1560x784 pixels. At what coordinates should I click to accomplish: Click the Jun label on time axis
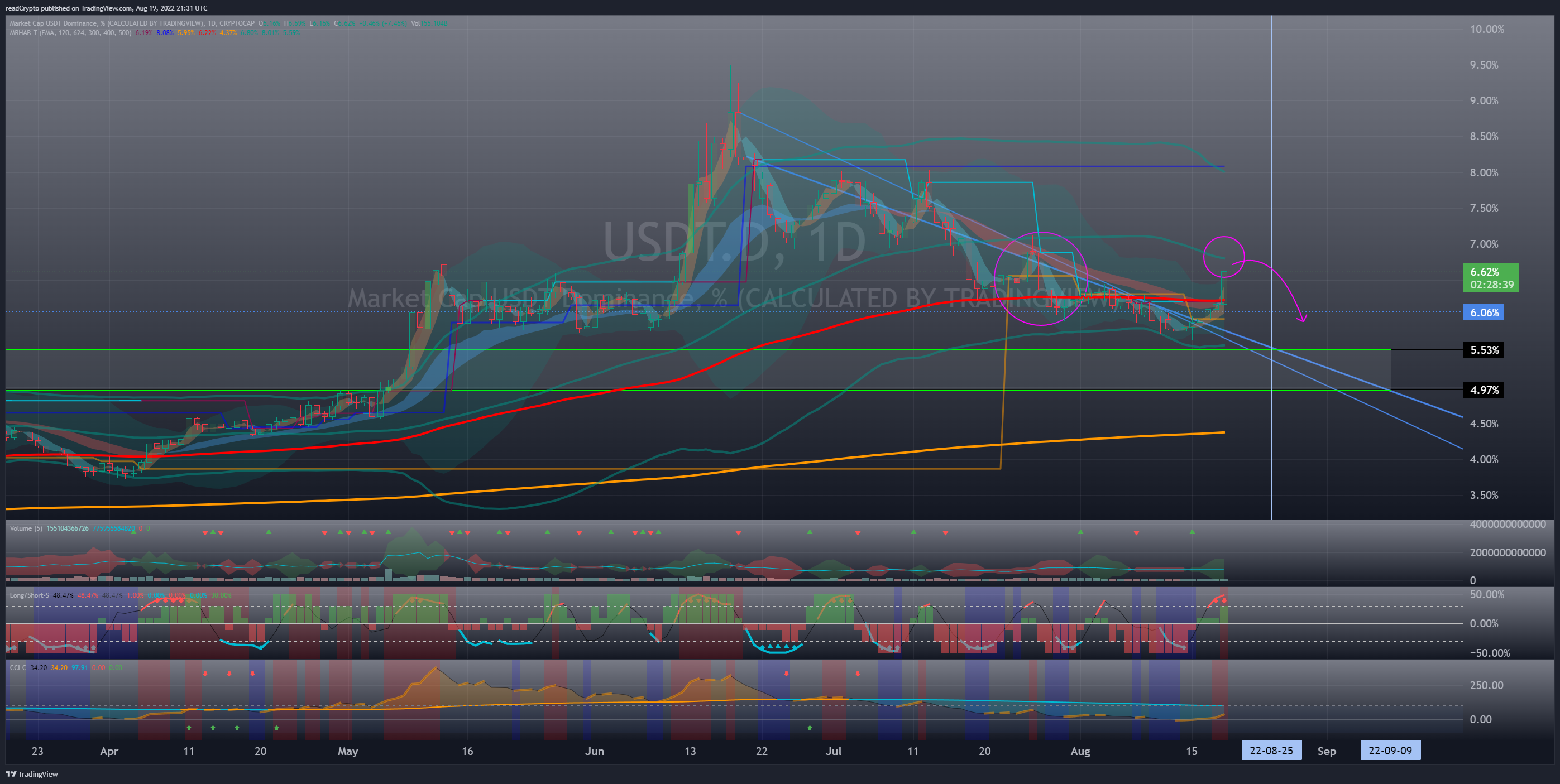click(594, 751)
